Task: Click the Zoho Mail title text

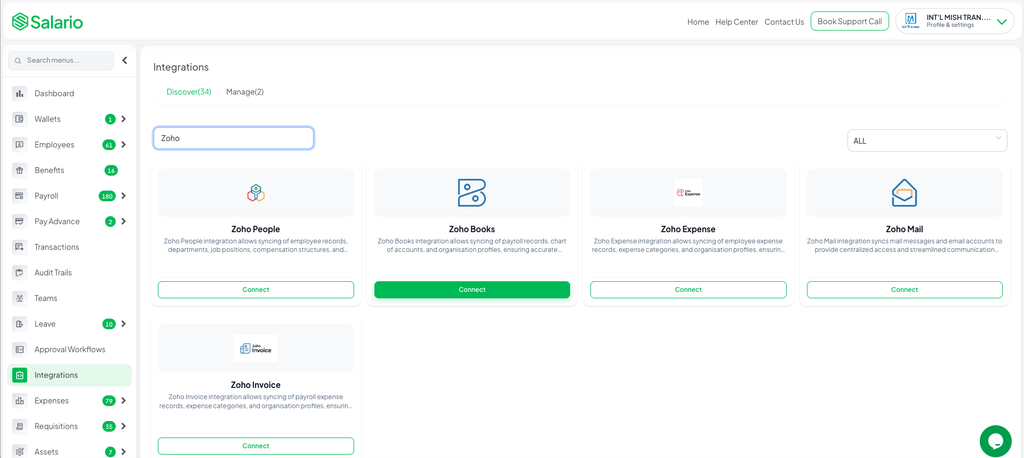Action: tap(904, 229)
